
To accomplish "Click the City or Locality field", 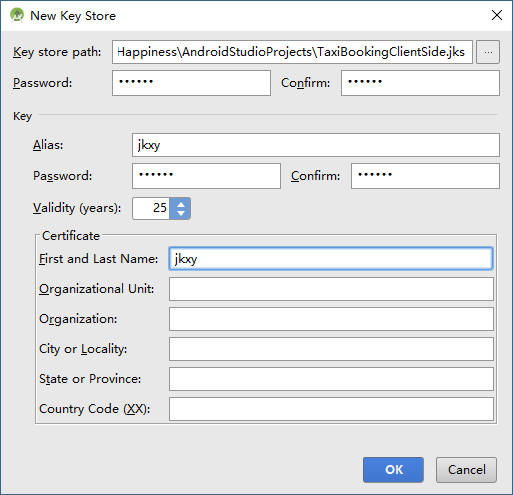I will (x=331, y=349).
